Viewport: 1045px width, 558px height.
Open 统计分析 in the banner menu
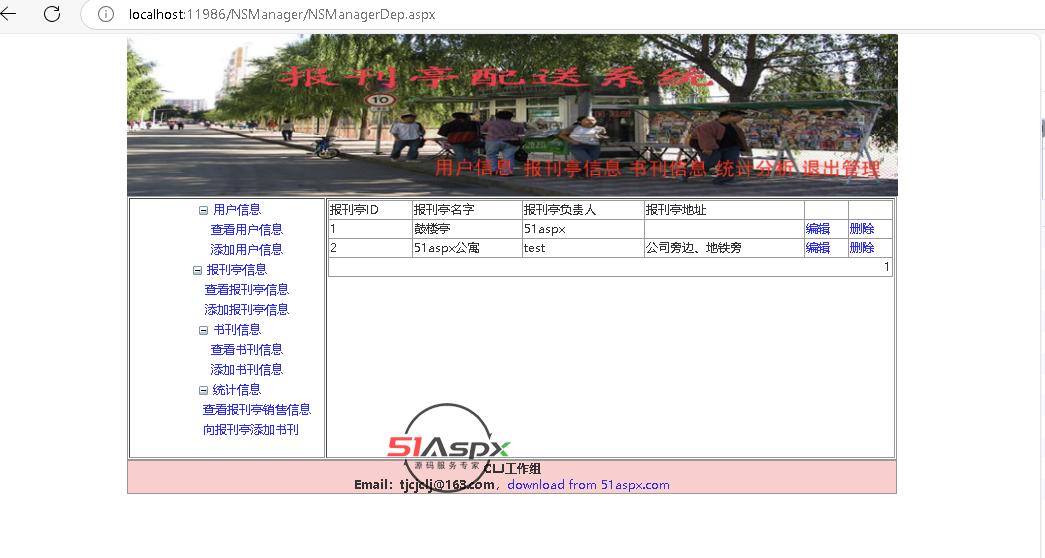click(754, 169)
